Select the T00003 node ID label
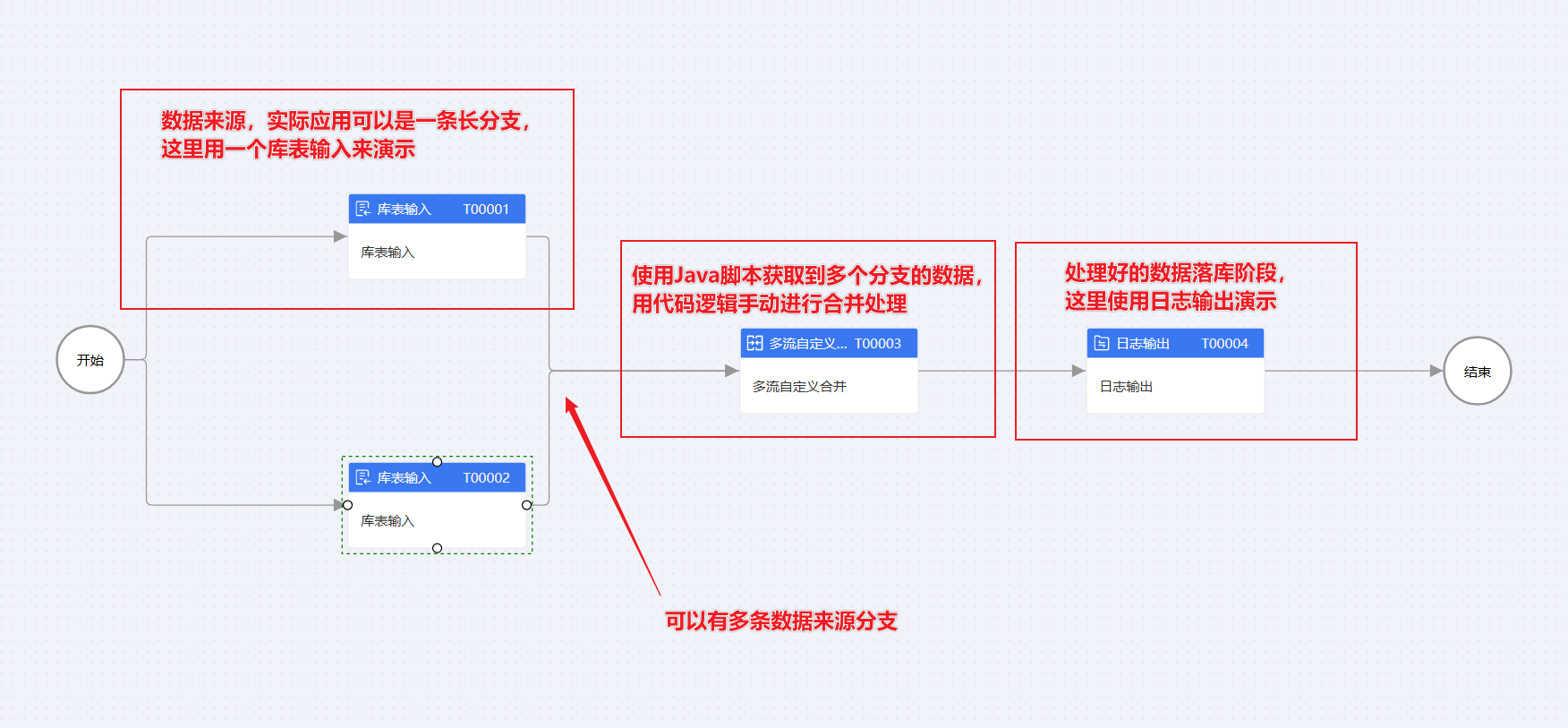The image size is (1568, 728). pos(878,343)
